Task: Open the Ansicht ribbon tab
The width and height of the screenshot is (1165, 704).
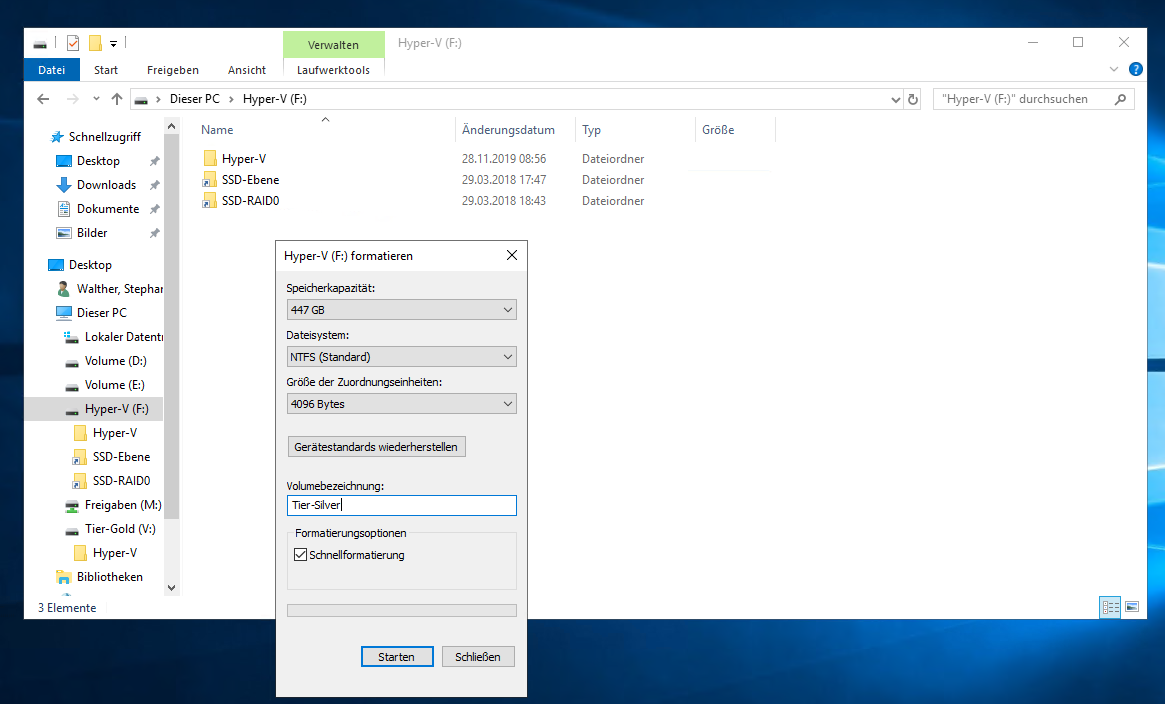Action: [x=247, y=70]
